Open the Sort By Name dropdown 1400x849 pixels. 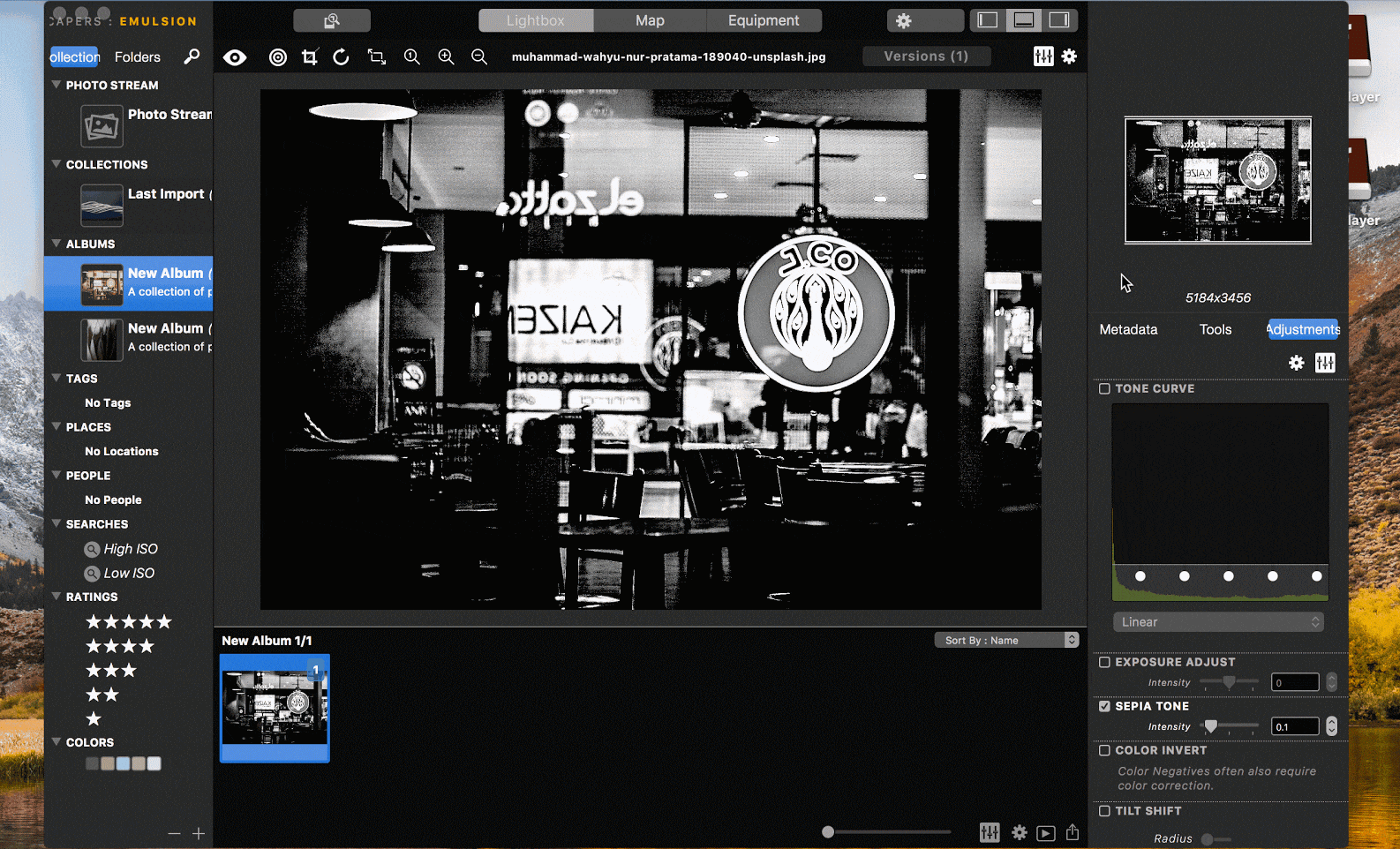(x=1006, y=640)
